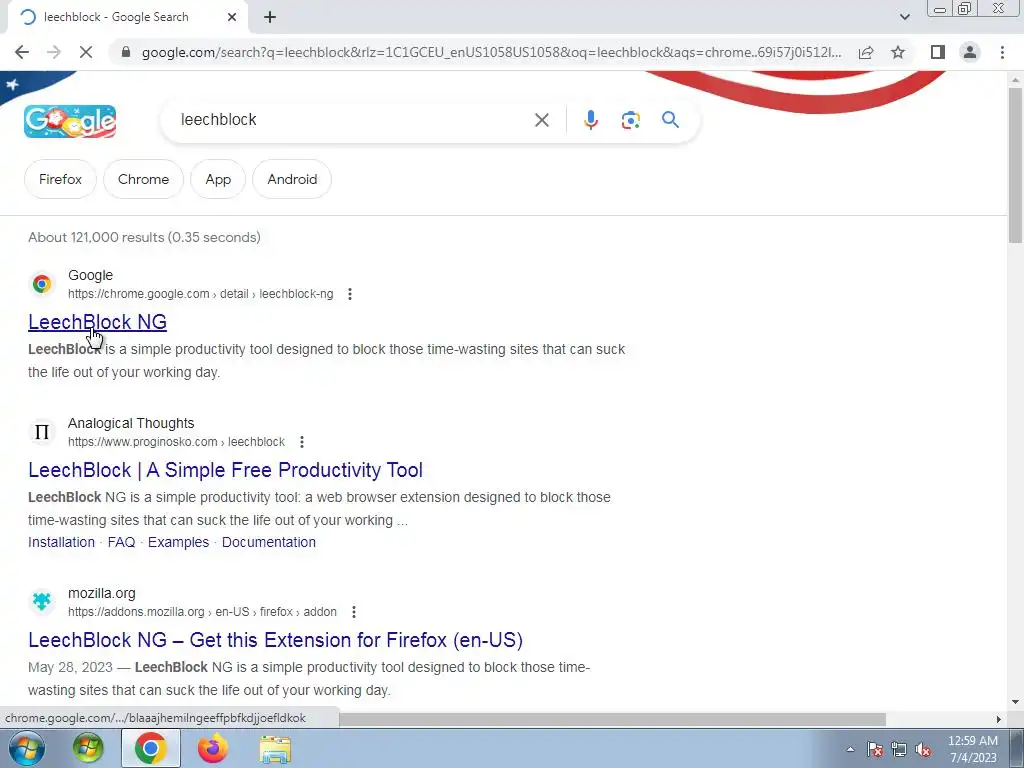Click the chrome.google.com breadcrumb URL

pos(200,294)
